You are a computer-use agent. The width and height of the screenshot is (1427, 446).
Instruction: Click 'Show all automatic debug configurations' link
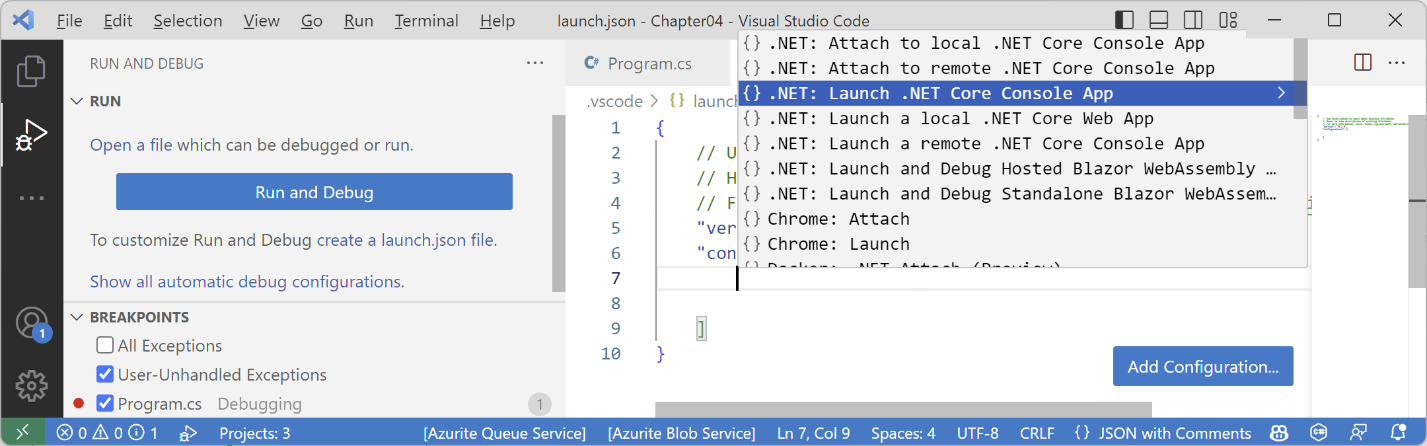click(245, 282)
